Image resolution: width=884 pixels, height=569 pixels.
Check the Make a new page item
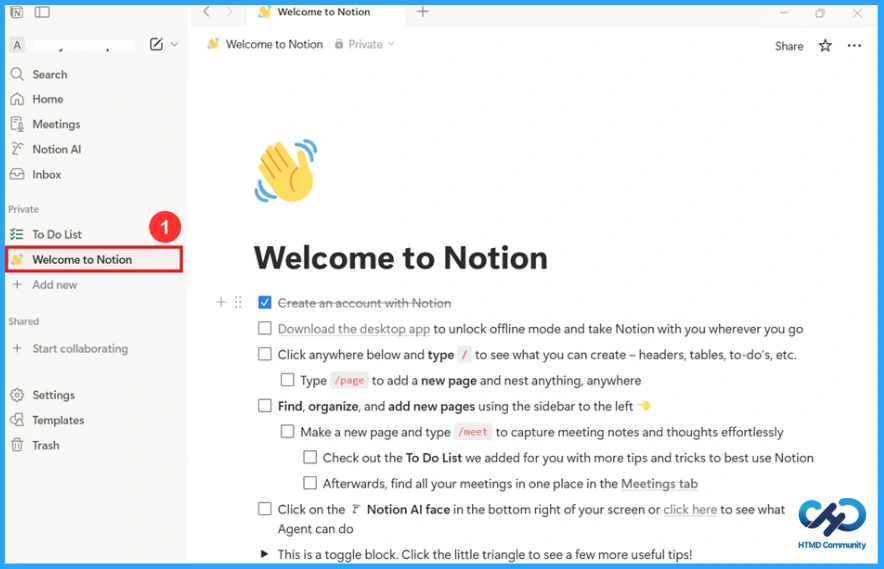click(288, 431)
